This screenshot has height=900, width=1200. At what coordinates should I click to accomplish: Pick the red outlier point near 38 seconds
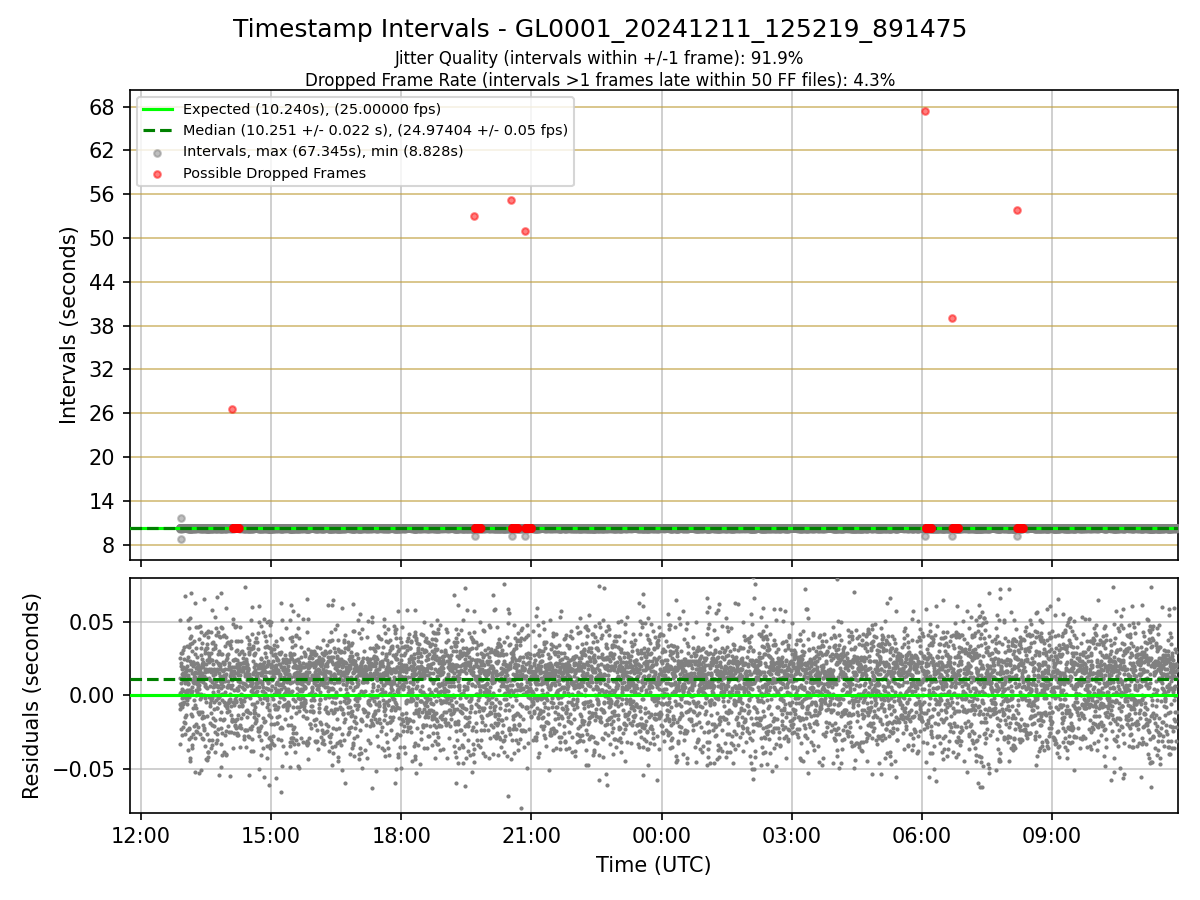pyautogui.click(x=952, y=318)
